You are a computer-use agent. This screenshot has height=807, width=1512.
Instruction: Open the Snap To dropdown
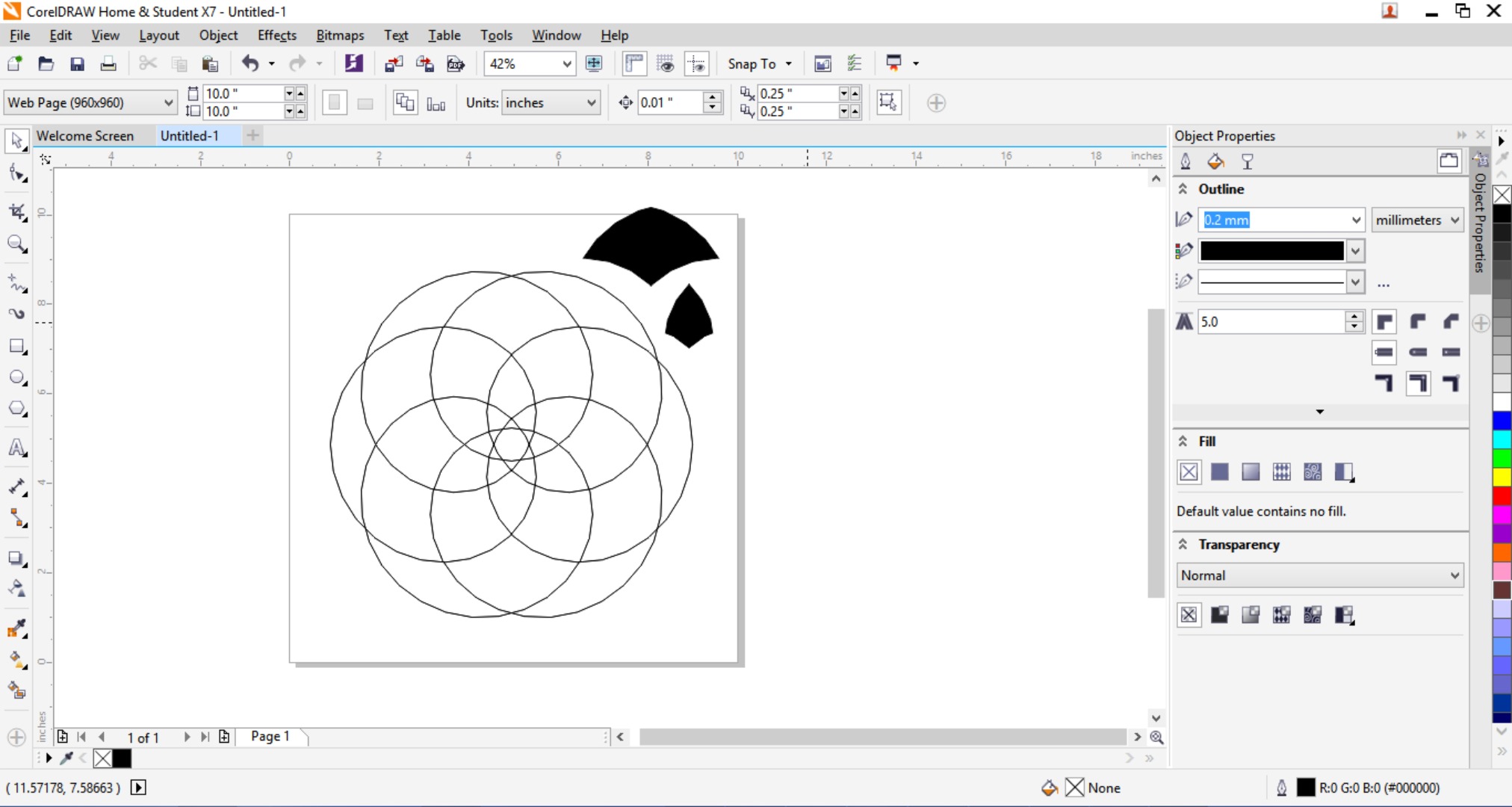[x=759, y=64]
